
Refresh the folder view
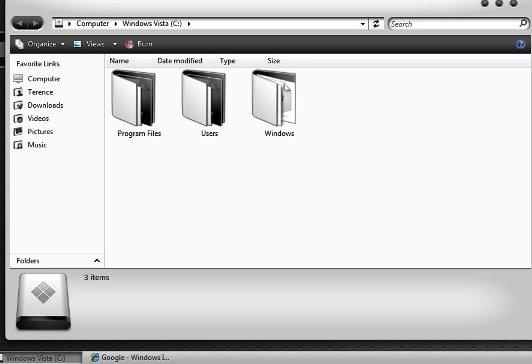(x=376, y=24)
